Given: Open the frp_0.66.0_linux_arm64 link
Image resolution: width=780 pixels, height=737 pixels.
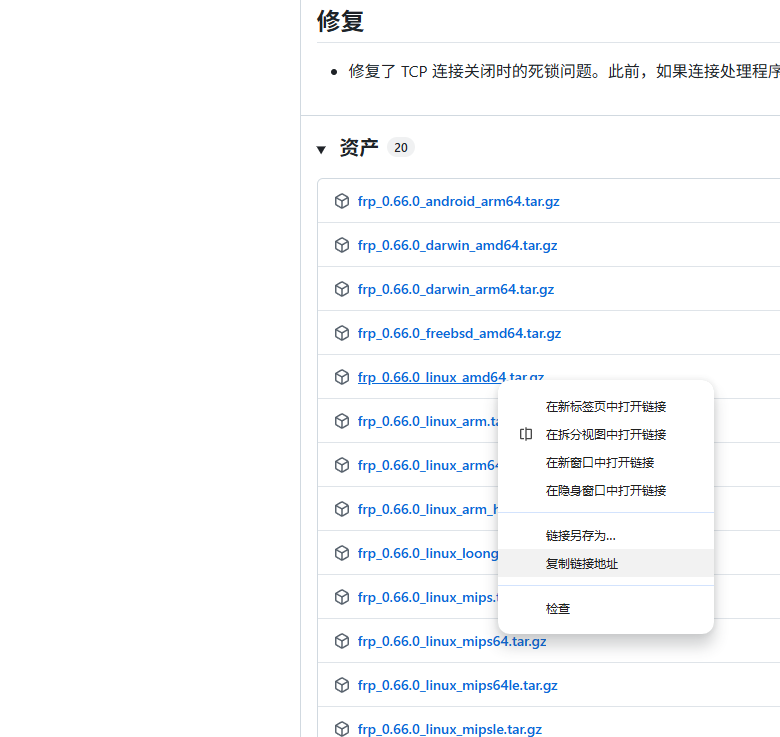Looking at the screenshot, I should pyautogui.click(x=428, y=465).
